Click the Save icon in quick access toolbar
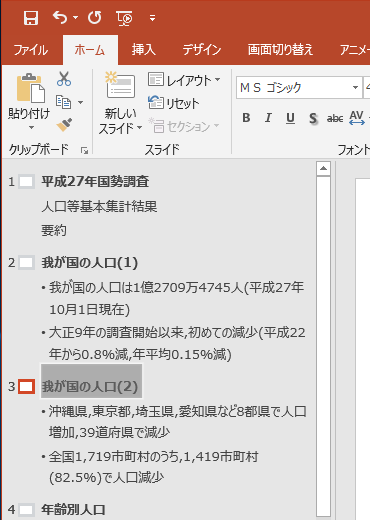This screenshot has width=370, height=520. coord(31,17)
